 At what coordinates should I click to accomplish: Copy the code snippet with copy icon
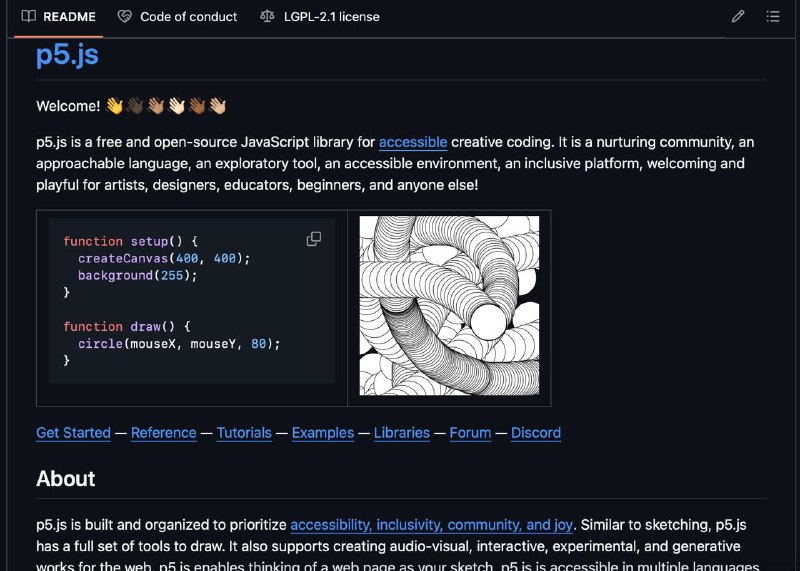pos(314,239)
